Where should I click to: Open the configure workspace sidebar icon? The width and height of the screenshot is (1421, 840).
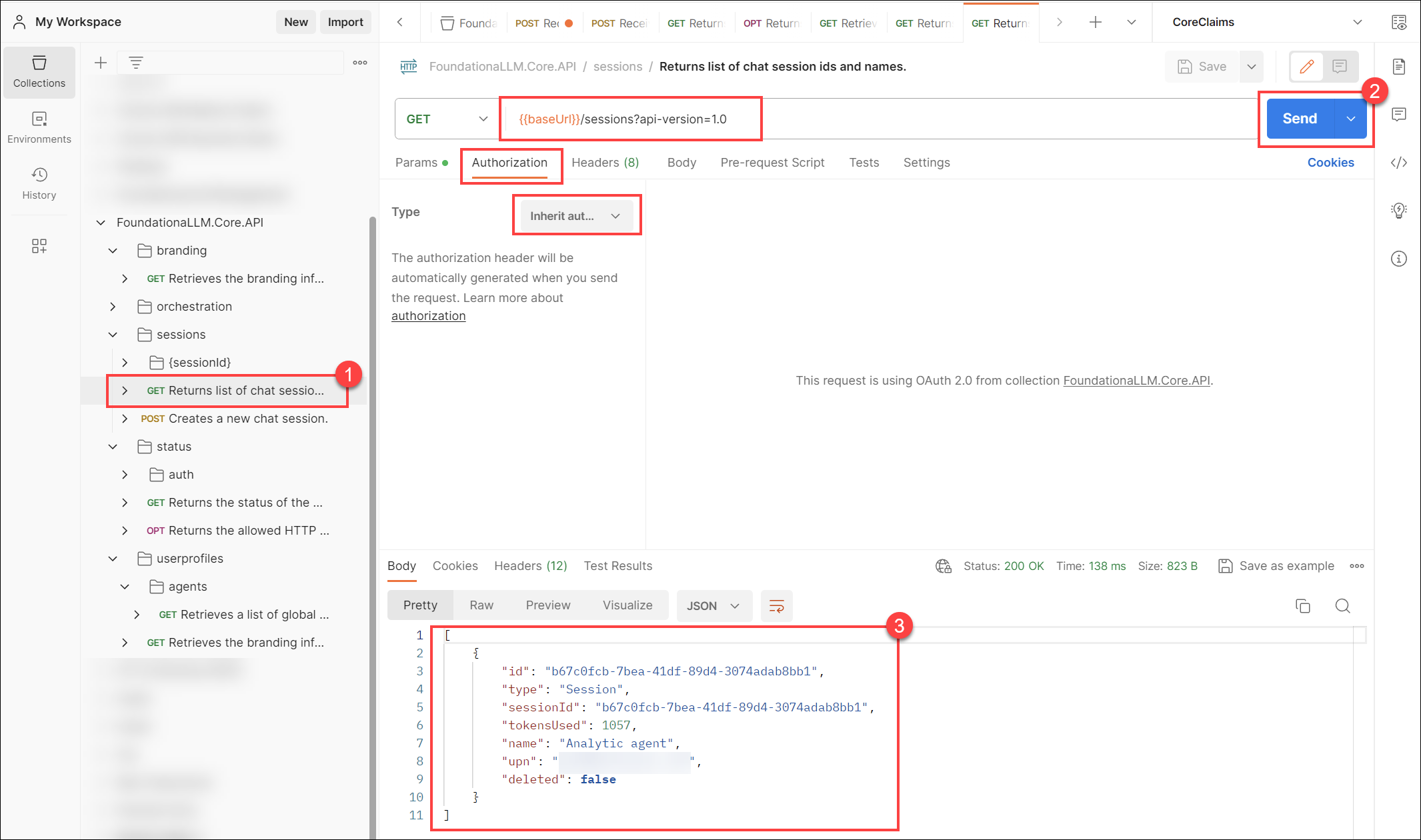click(39, 246)
